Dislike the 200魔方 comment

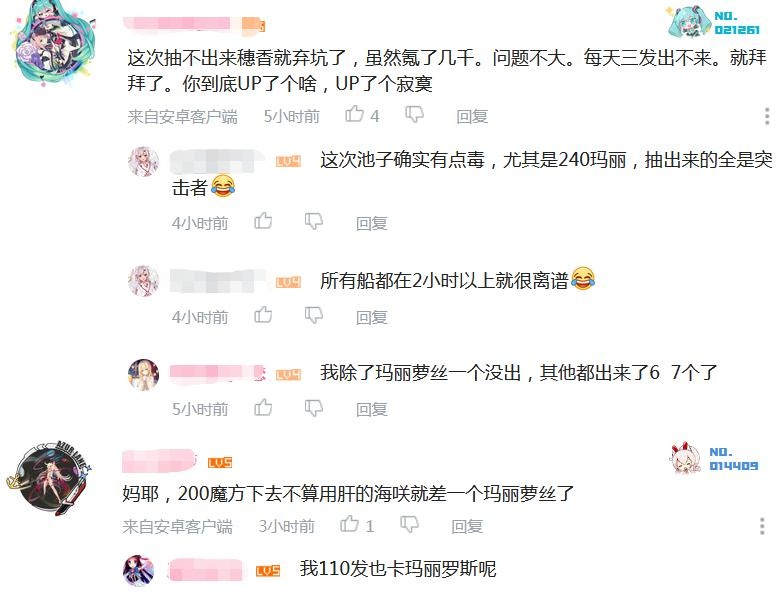coord(410,524)
